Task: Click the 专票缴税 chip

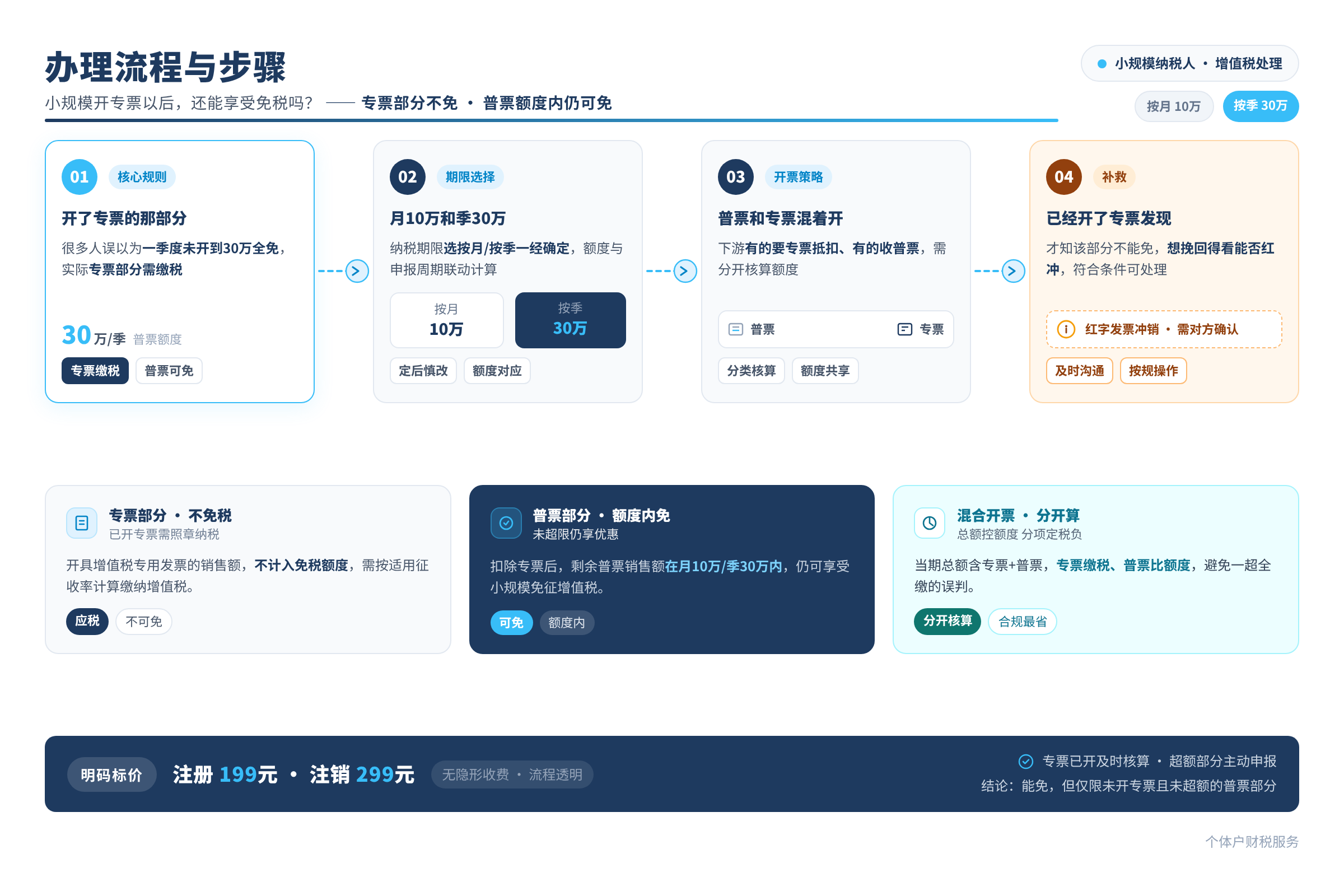Action: click(x=95, y=371)
